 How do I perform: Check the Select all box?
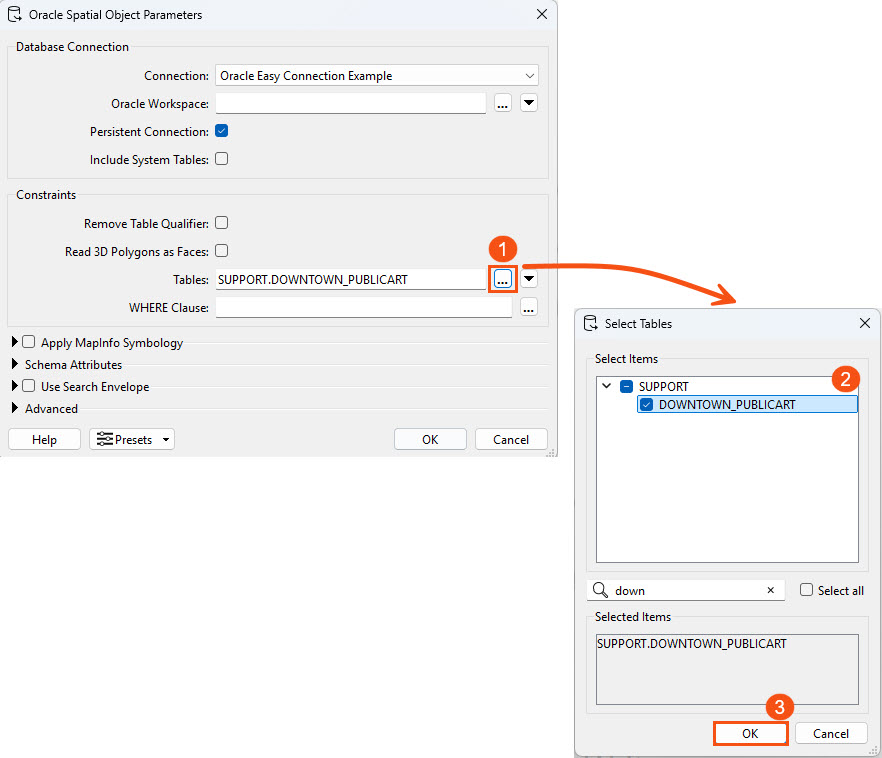806,590
